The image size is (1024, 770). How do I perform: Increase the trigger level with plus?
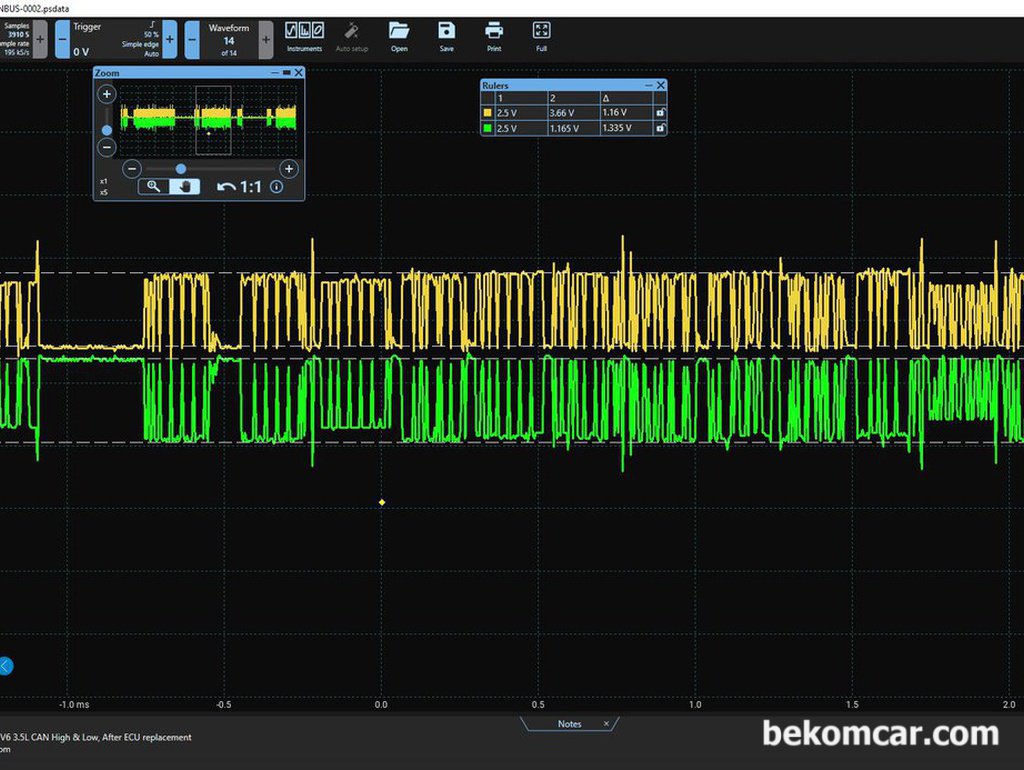(x=170, y=40)
